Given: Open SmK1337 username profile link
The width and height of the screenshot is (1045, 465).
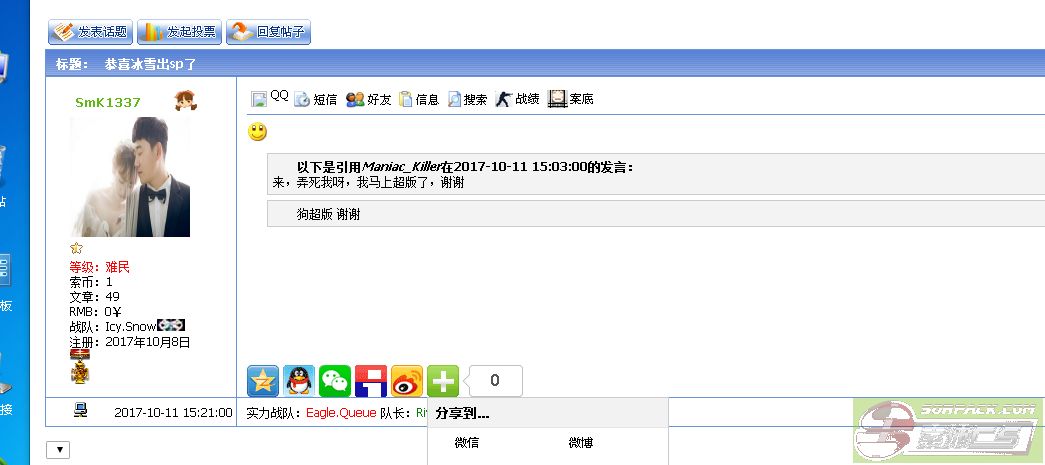Looking at the screenshot, I should [107, 102].
